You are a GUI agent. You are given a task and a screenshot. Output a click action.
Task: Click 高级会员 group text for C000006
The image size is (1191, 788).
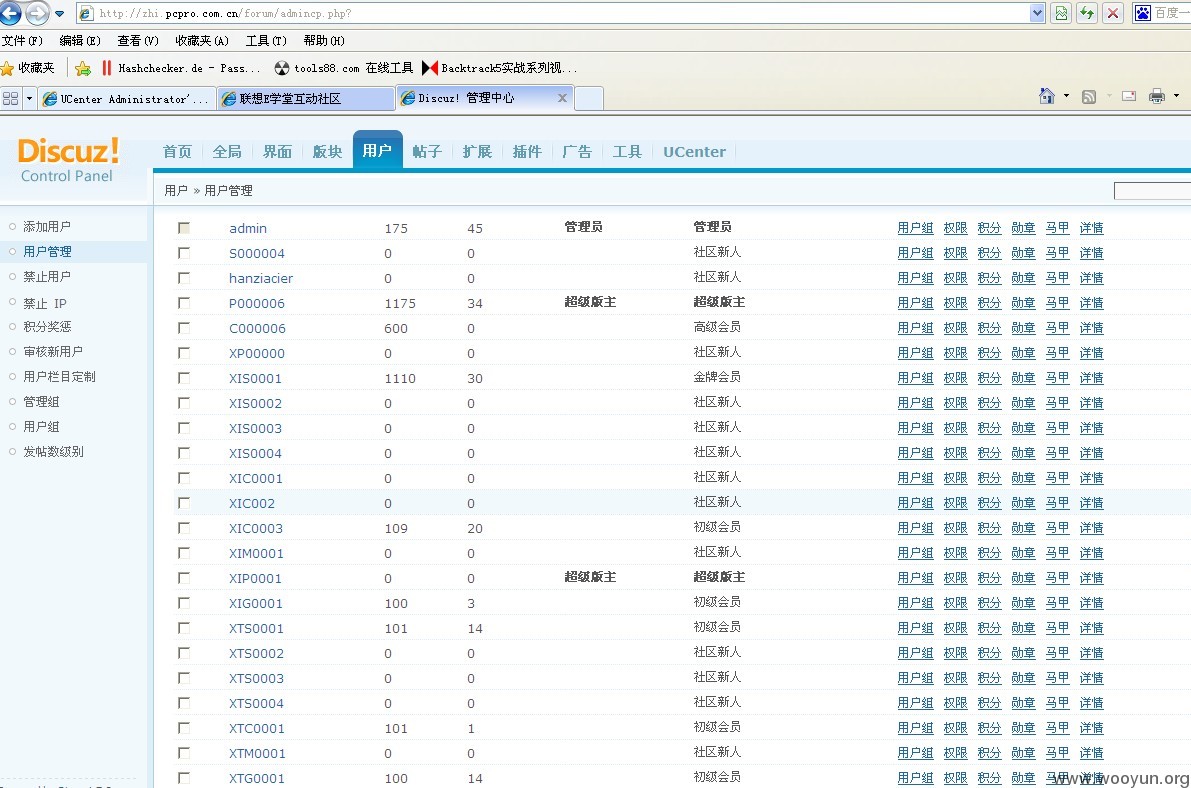[x=717, y=327]
